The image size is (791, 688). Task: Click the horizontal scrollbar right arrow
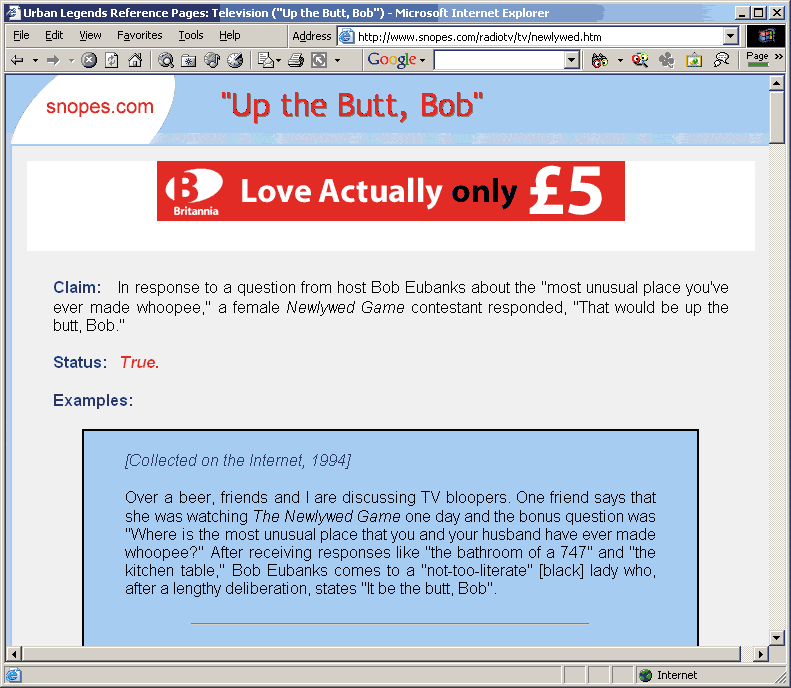761,654
